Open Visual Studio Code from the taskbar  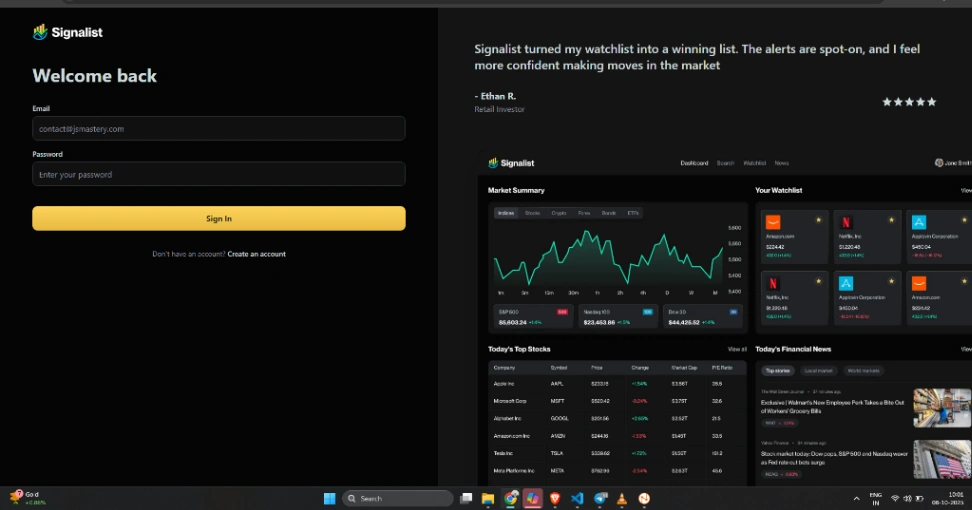pos(578,498)
